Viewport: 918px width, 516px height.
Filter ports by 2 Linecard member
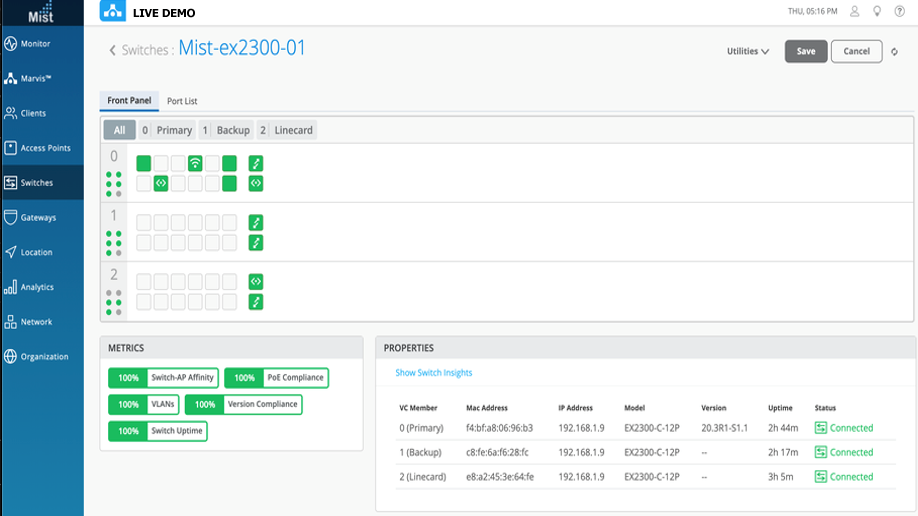(286, 130)
